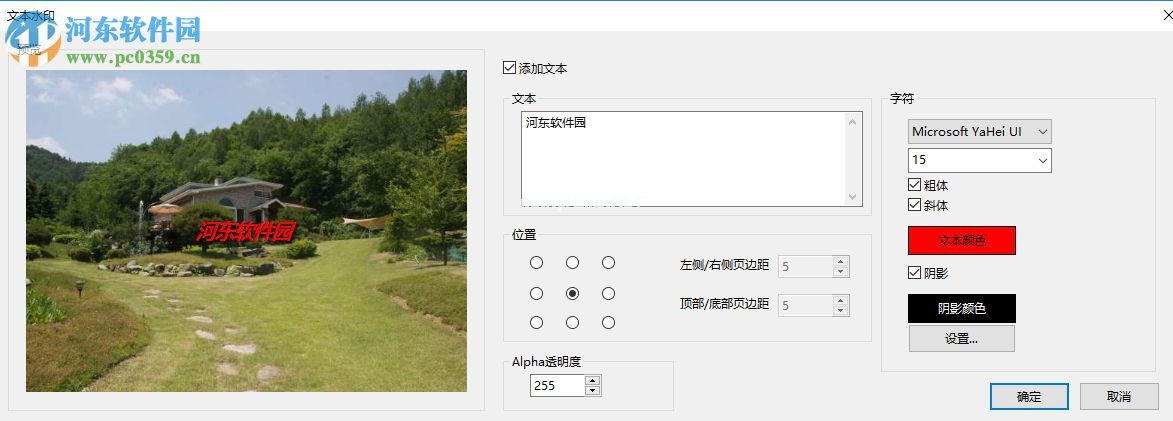Select the center position radio button
This screenshot has width=1173, height=421.
(x=572, y=294)
